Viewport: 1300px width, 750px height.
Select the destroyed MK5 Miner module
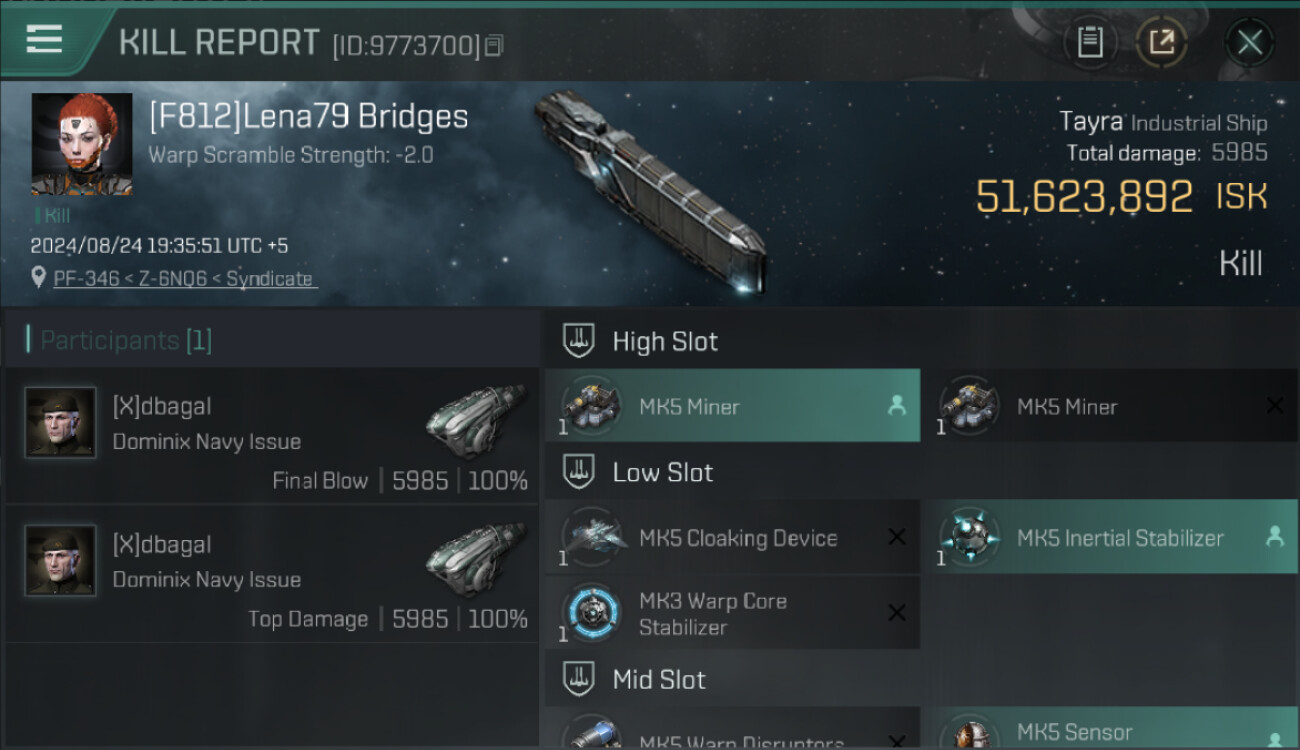tap(1111, 406)
